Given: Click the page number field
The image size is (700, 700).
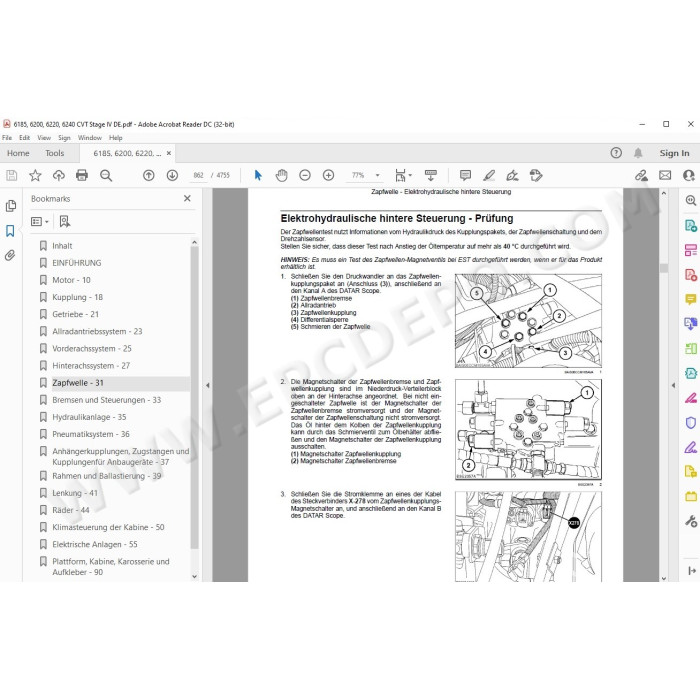Looking at the screenshot, I should coord(198,175).
